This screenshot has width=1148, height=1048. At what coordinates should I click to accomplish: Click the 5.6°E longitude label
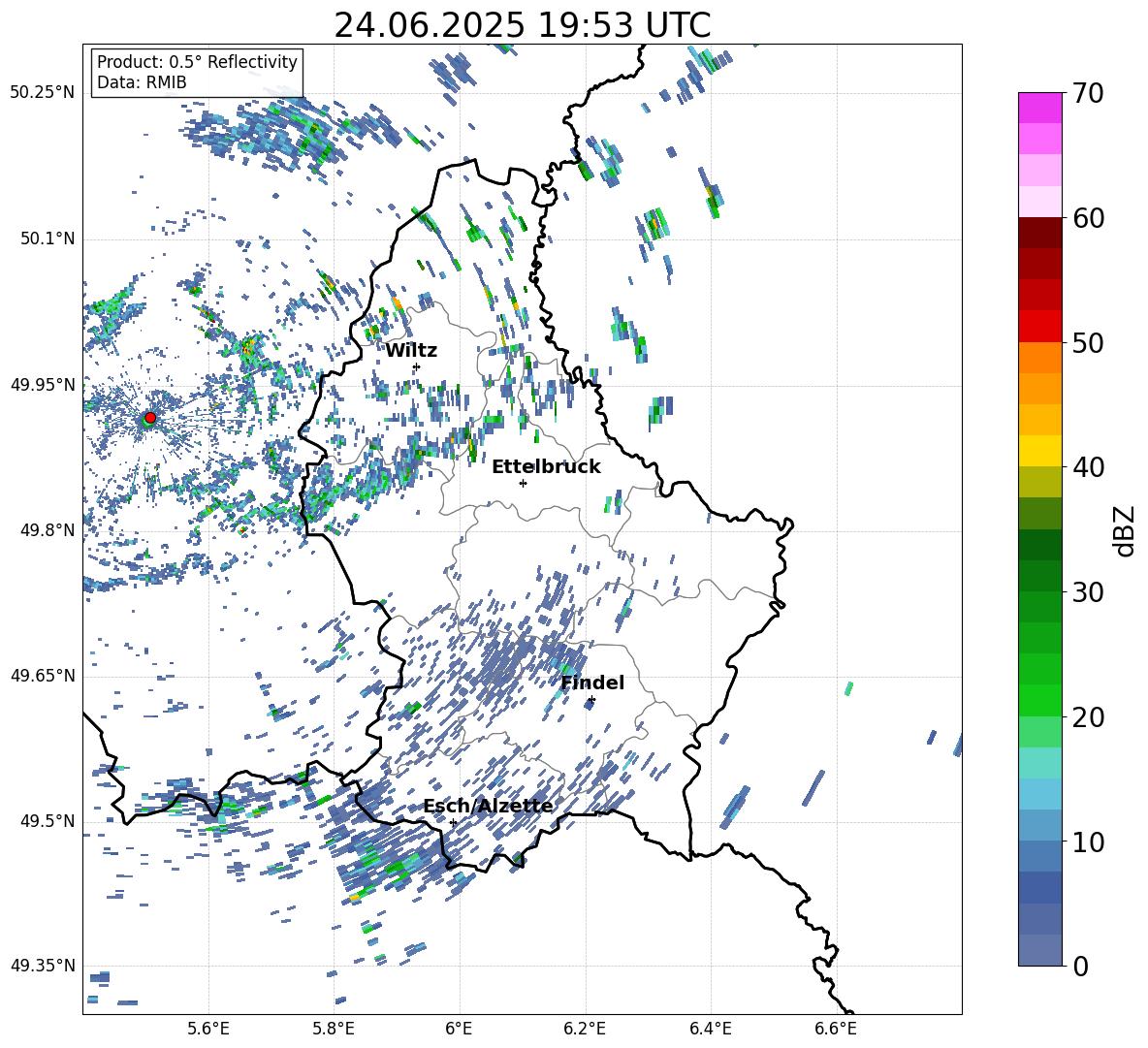pyautogui.click(x=208, y=1029)
